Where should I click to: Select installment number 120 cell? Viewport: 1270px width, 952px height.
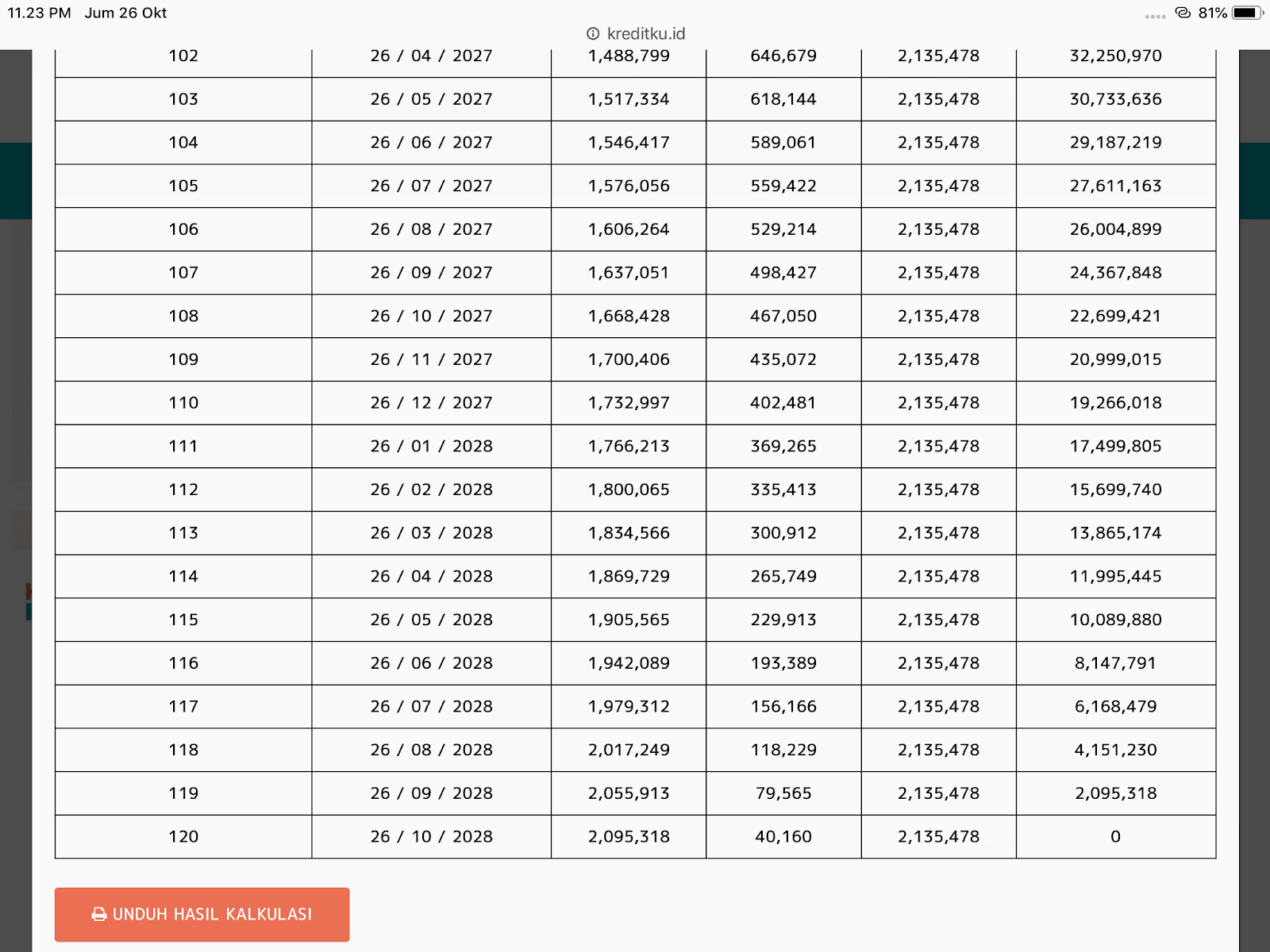tap(183, 836)
